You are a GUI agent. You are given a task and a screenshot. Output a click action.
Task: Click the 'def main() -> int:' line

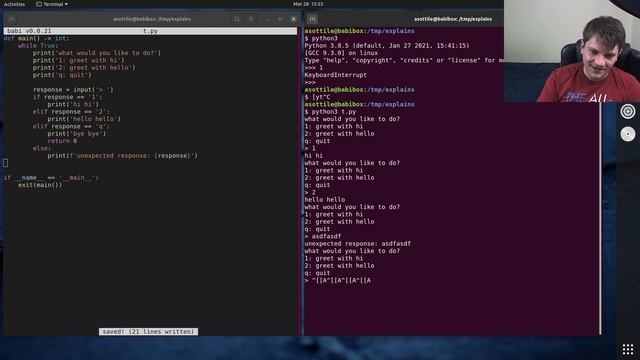(37, 38)
